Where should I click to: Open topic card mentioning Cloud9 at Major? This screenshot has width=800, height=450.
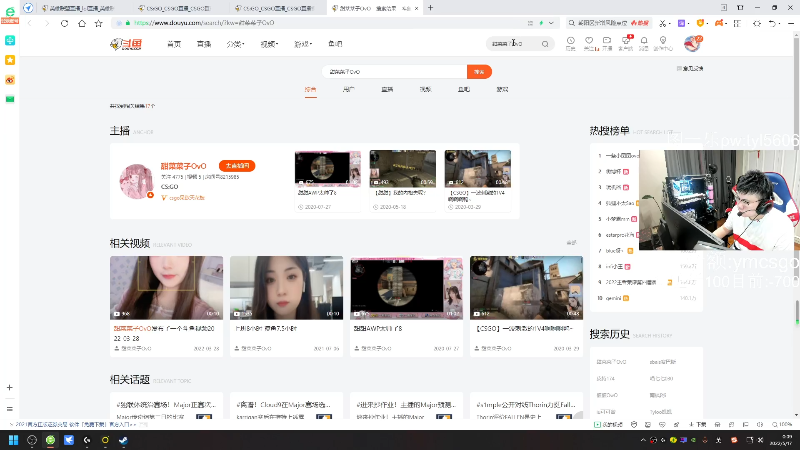(x=286, y=406)
